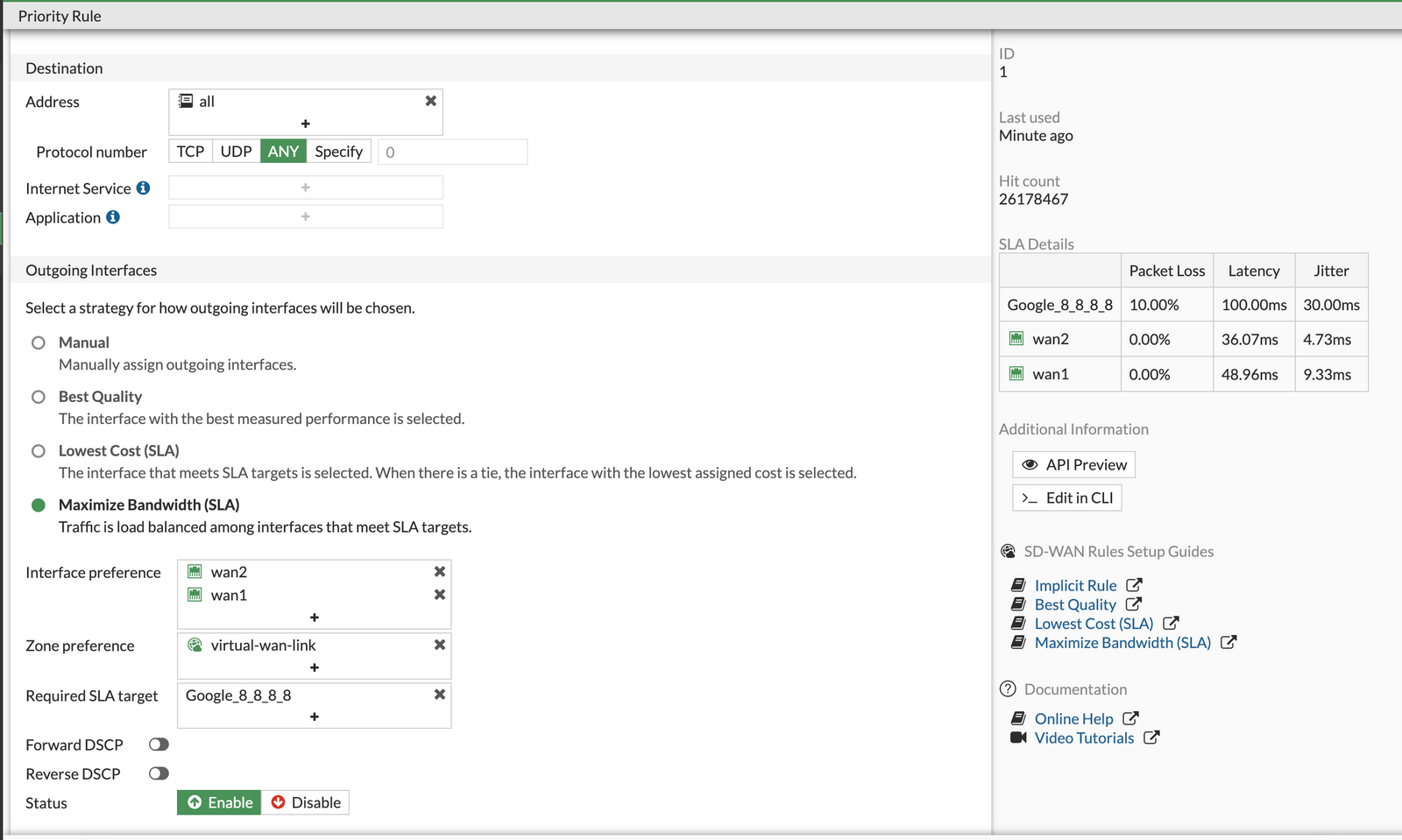1402x840 pixels.
Task: Select the Specify protocol option
Action: tap(339, 151)
